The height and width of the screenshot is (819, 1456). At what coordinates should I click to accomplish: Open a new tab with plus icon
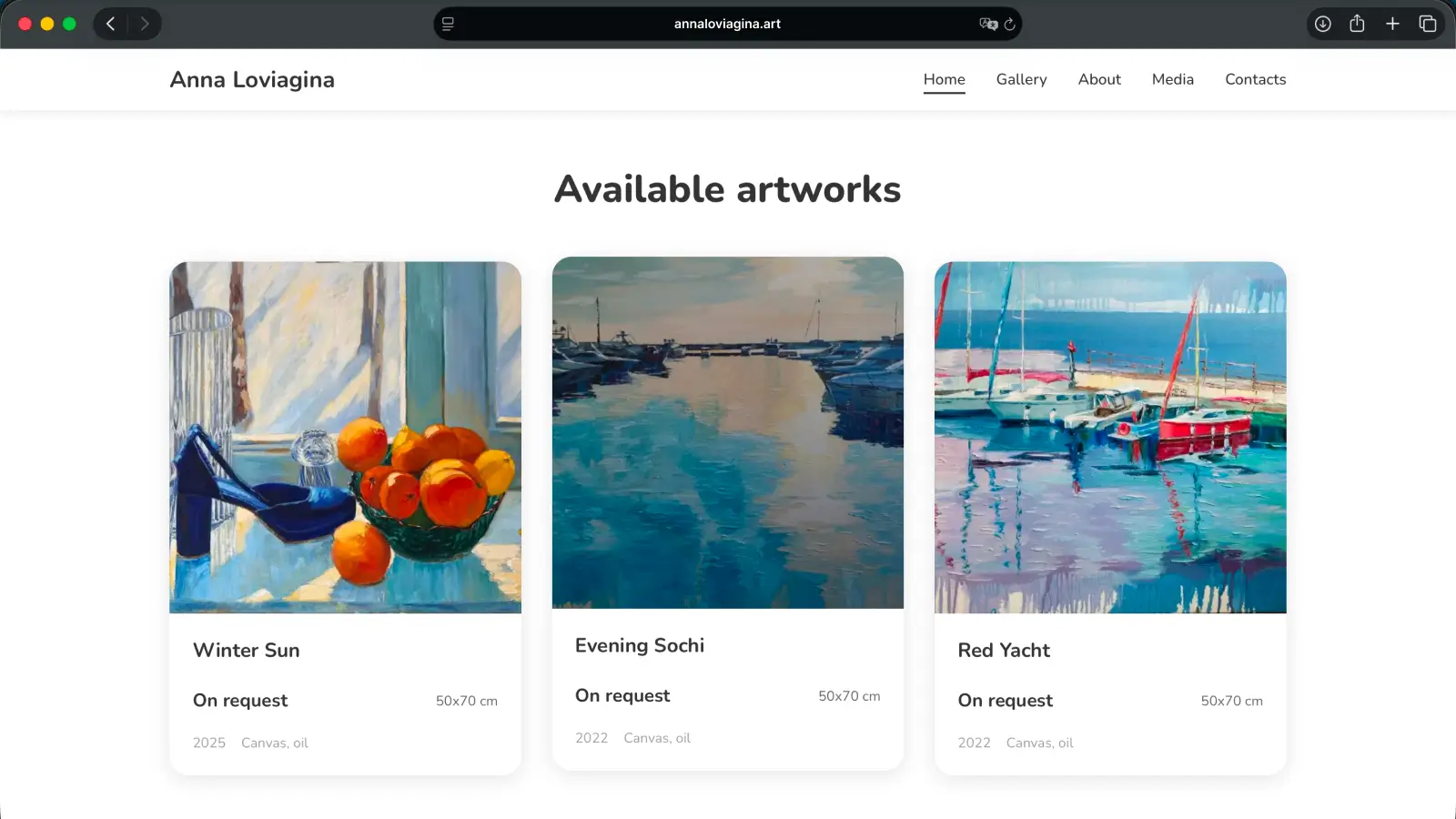pos(1392,24)
